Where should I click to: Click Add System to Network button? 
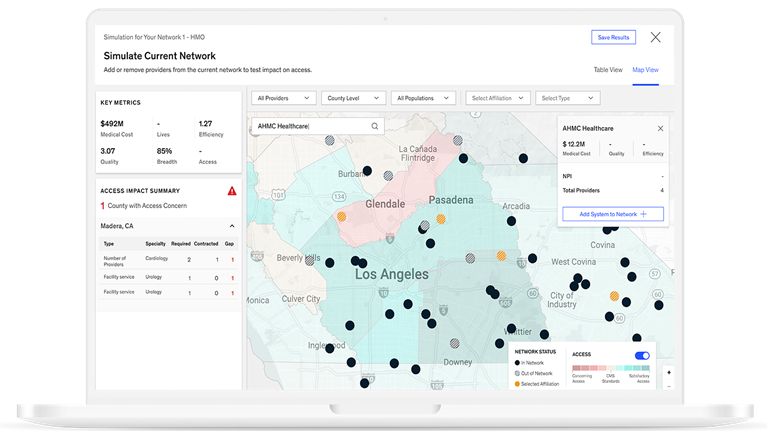coord(613,214)
